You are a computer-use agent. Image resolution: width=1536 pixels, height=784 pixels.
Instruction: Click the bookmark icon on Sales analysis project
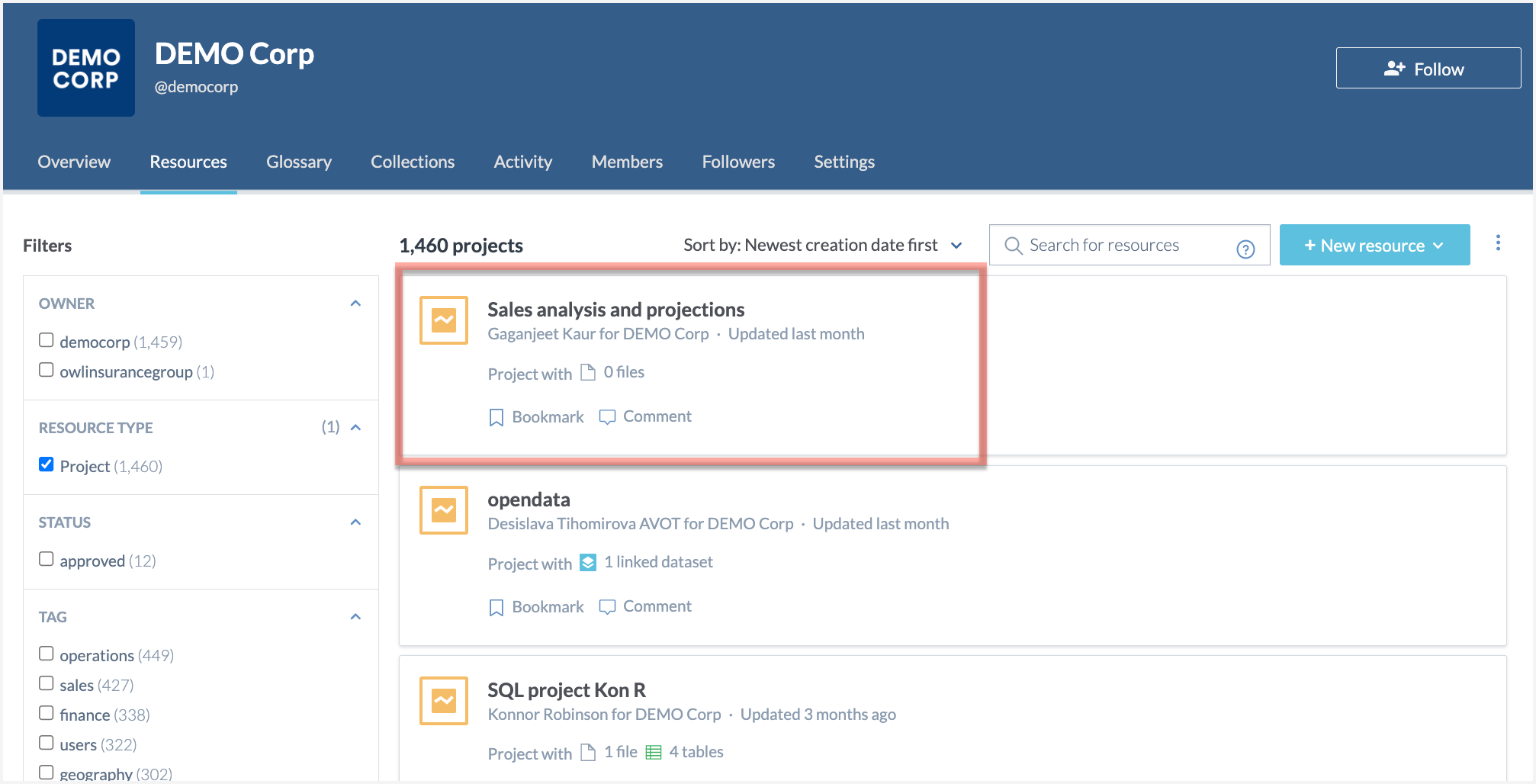tap(496, 417)
